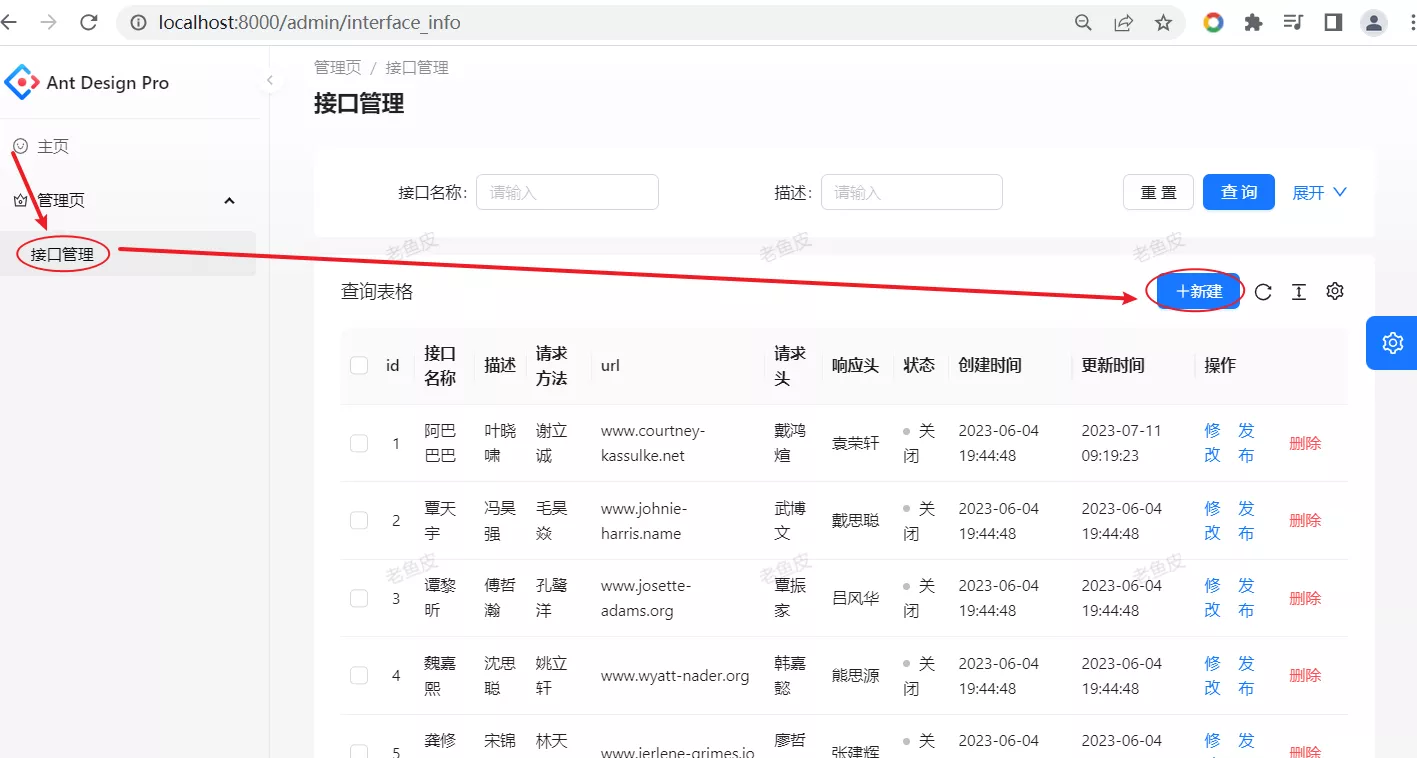Click the share page icon in address bar
Screen dimensions: 1417x758
pos(1123,22)
